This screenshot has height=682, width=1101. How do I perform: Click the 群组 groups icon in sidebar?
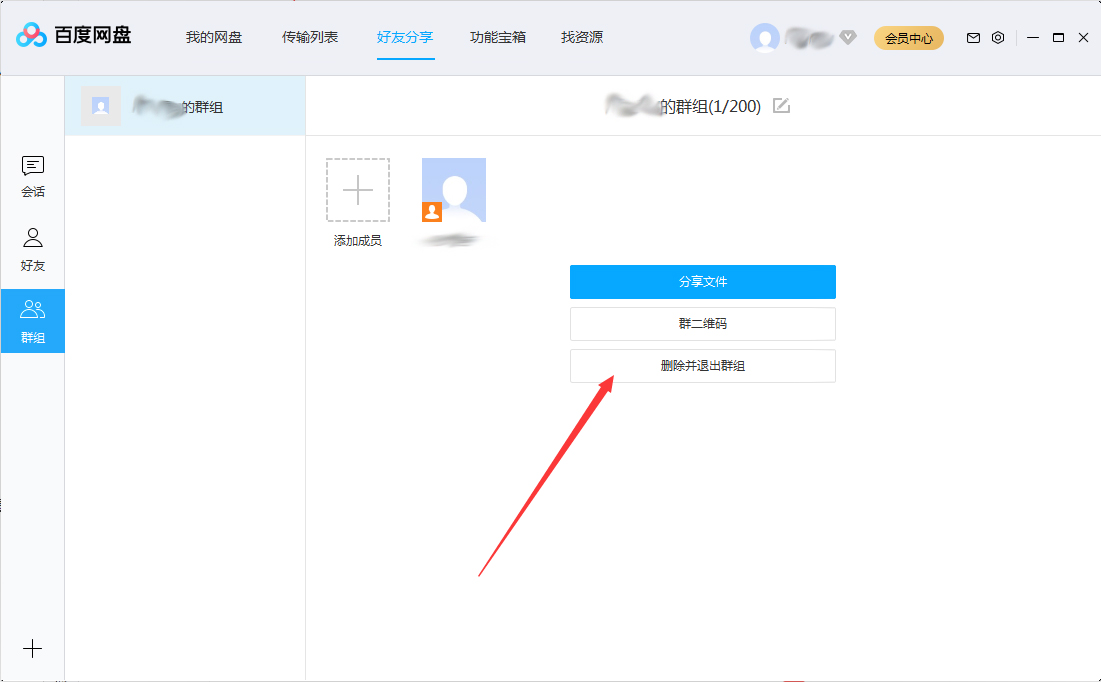point(33,318)
